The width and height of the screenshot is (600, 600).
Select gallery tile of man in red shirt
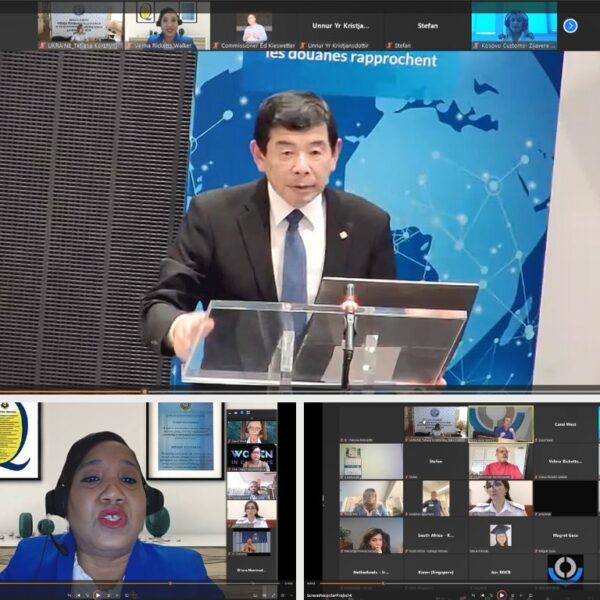tap(501, 461)
